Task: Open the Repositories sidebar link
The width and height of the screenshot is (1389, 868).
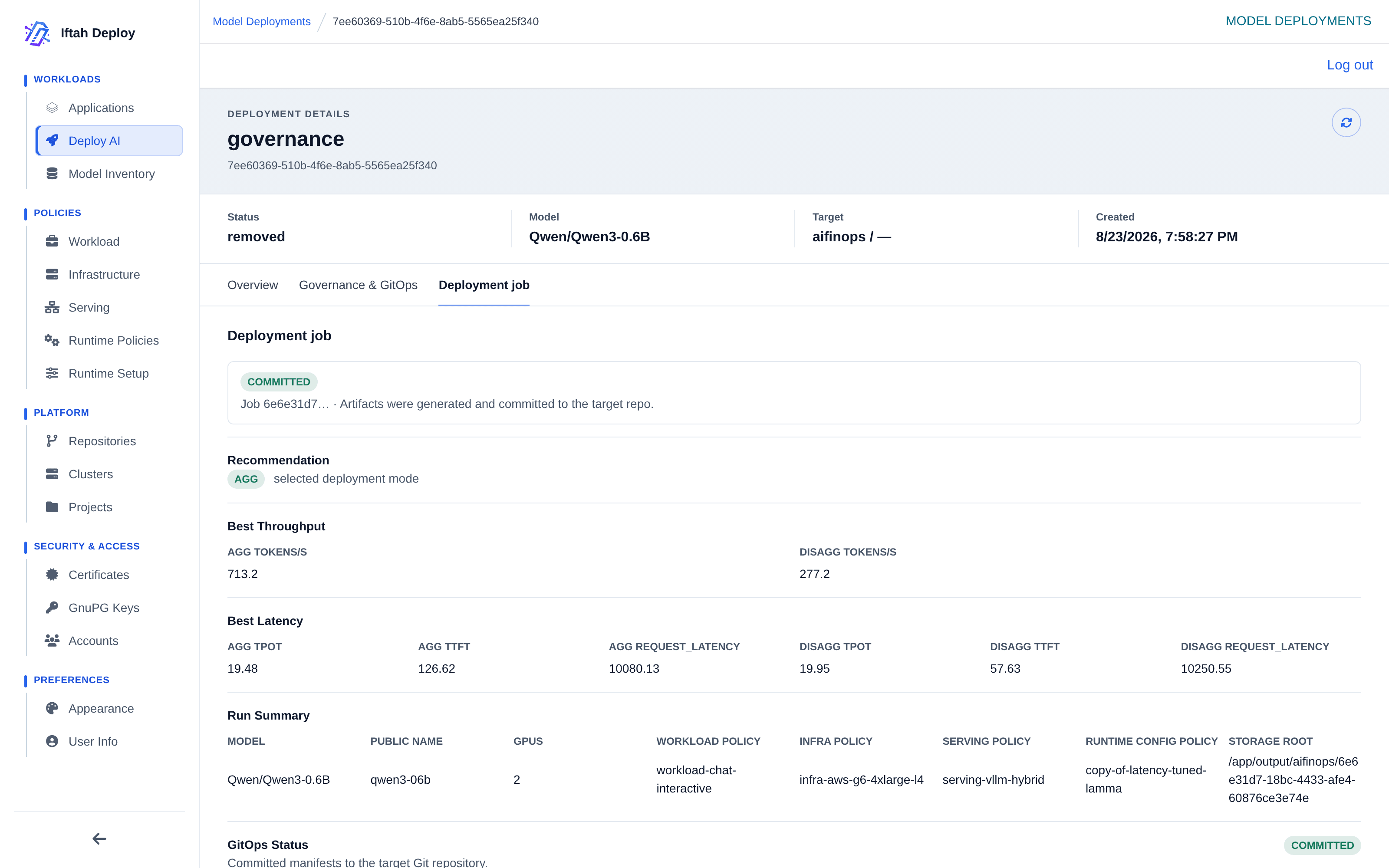Action: 109,441
